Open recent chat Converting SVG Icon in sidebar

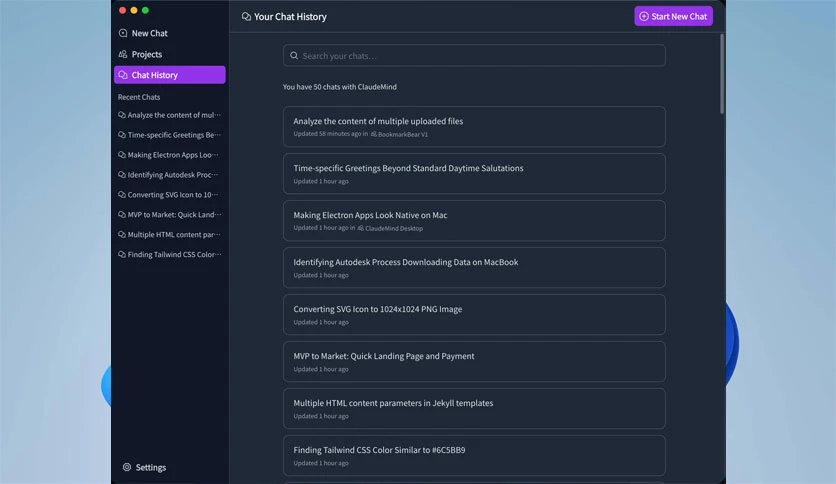pyautogui.click(x=170, y=195)
